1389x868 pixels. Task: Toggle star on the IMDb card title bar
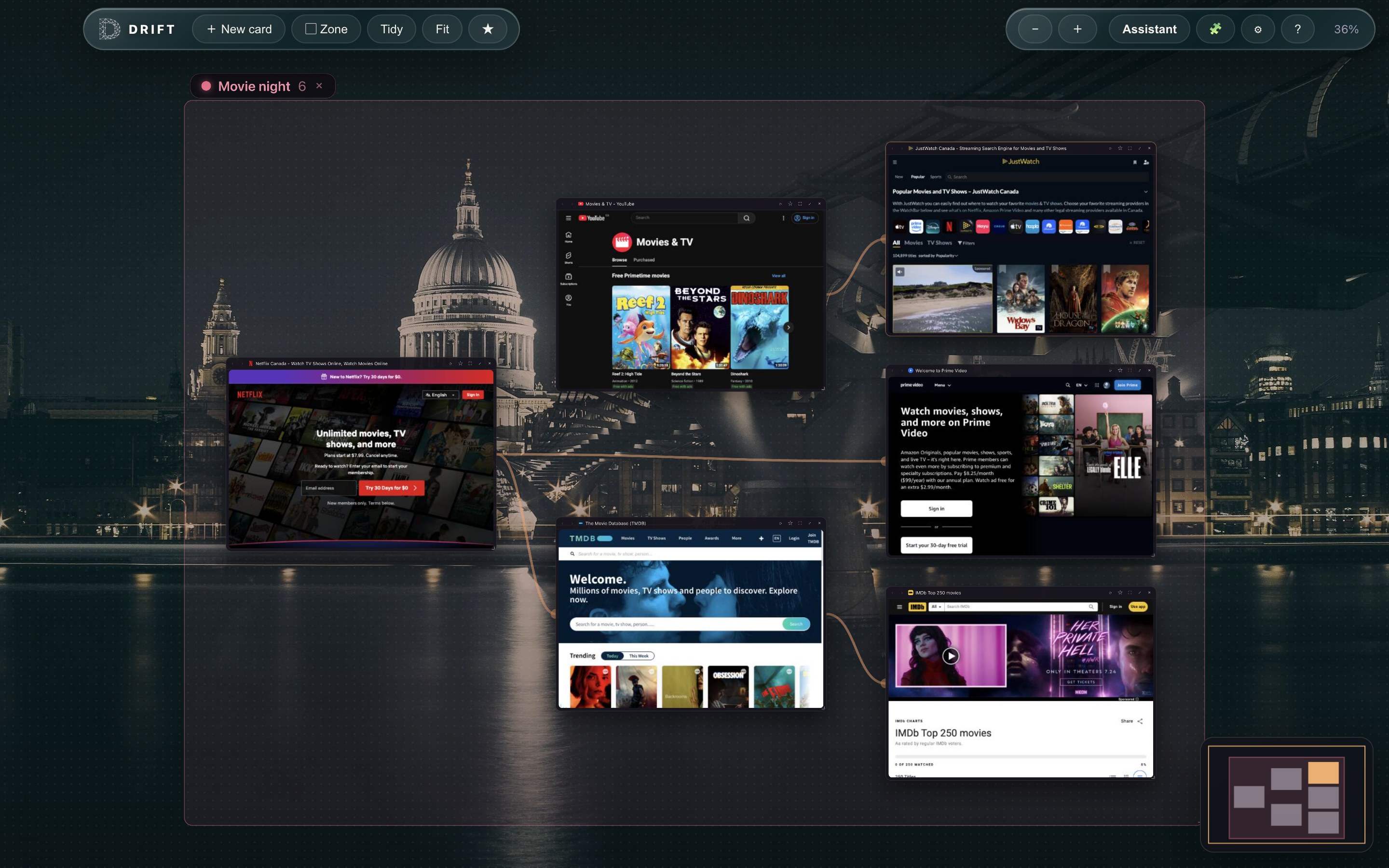(1120, 593)
